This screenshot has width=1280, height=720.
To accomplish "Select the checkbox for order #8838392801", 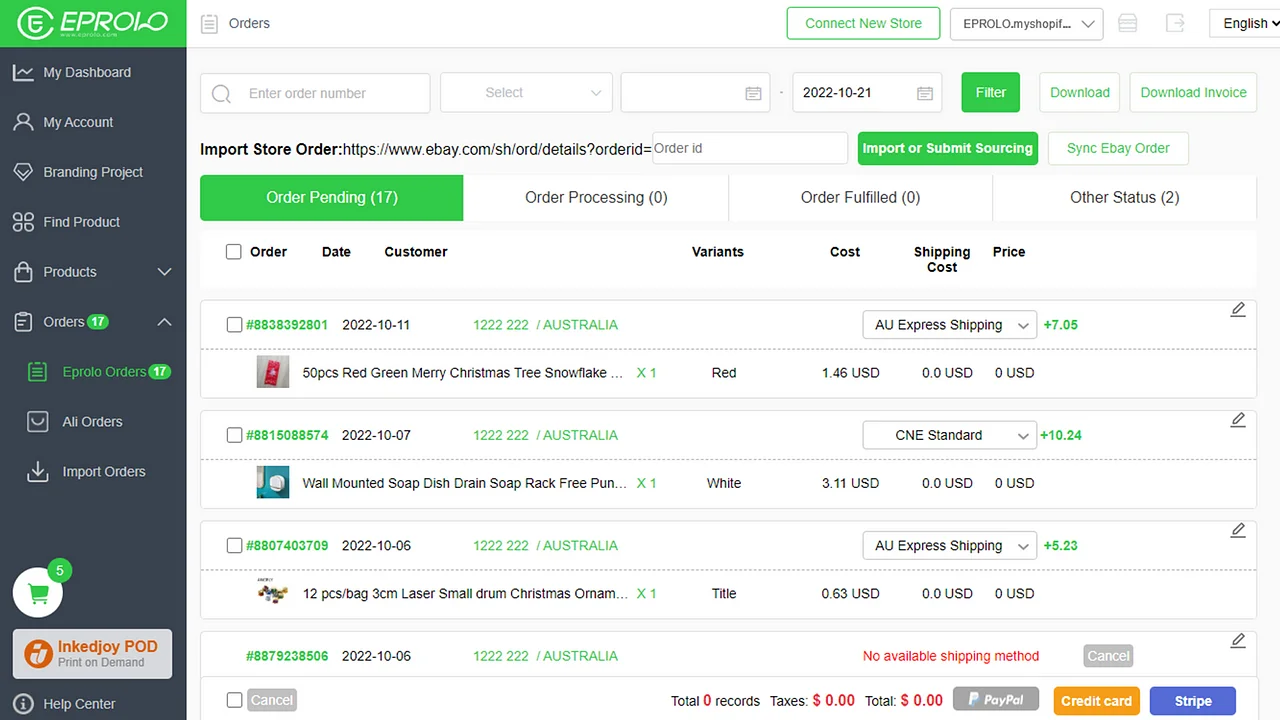I will click(234, 325).
